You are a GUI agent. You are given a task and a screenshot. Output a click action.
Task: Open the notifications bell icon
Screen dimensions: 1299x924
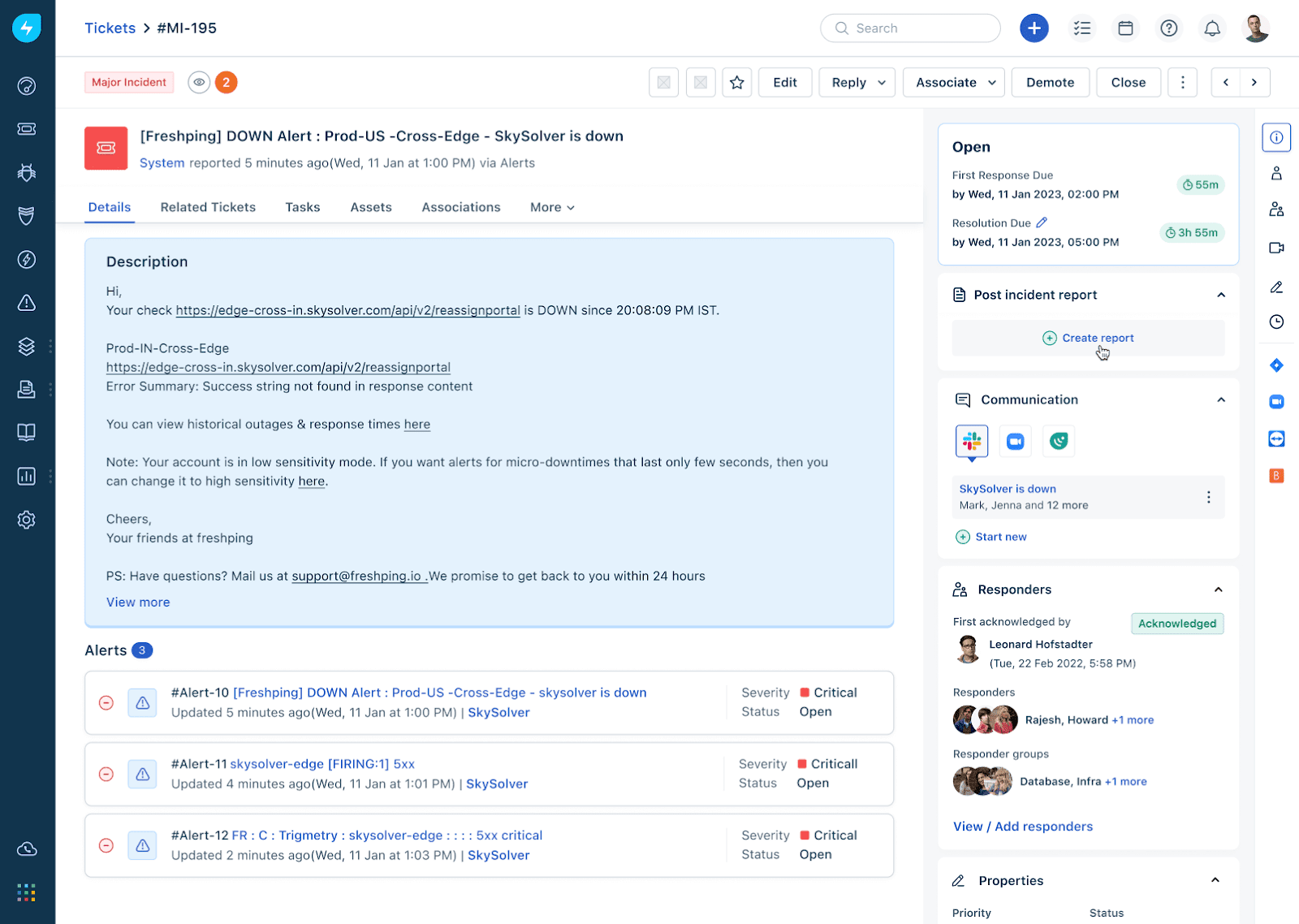click(x=1212, y=28)
